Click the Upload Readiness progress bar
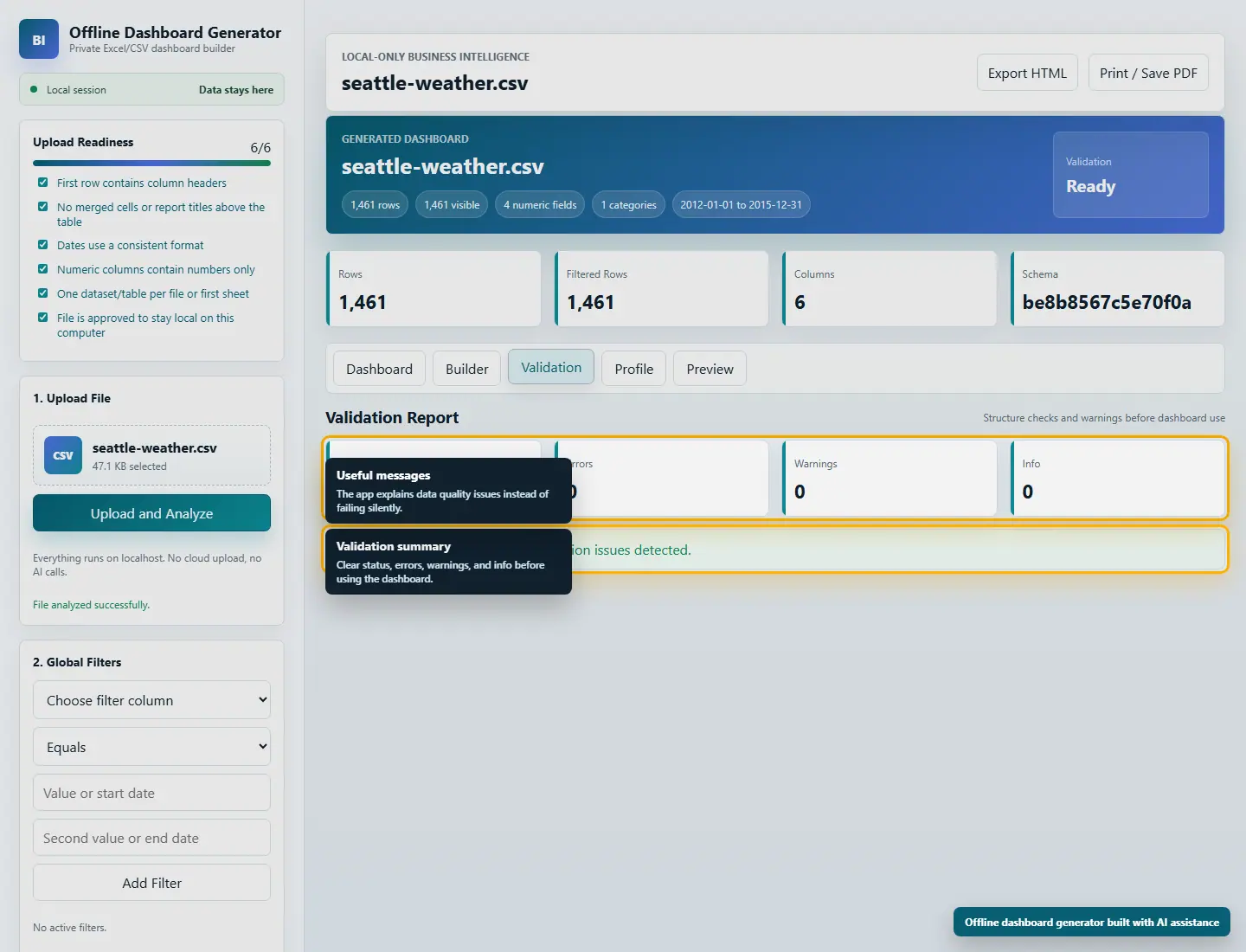The height and width of the screenshot is (952, 1246). (151, 163)
